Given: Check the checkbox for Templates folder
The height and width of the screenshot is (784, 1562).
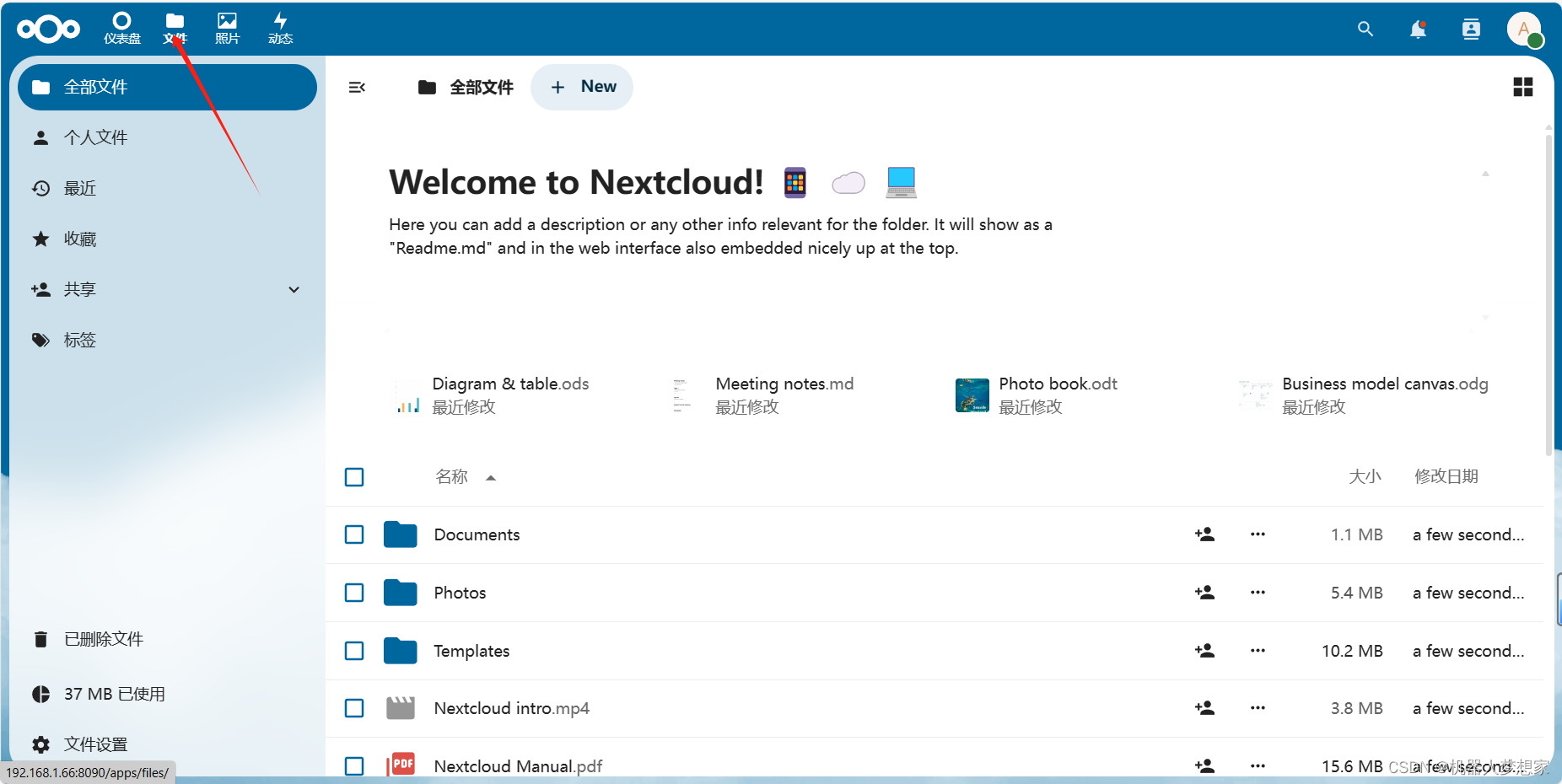Looking at the screenshot, I should click(354, 651).
